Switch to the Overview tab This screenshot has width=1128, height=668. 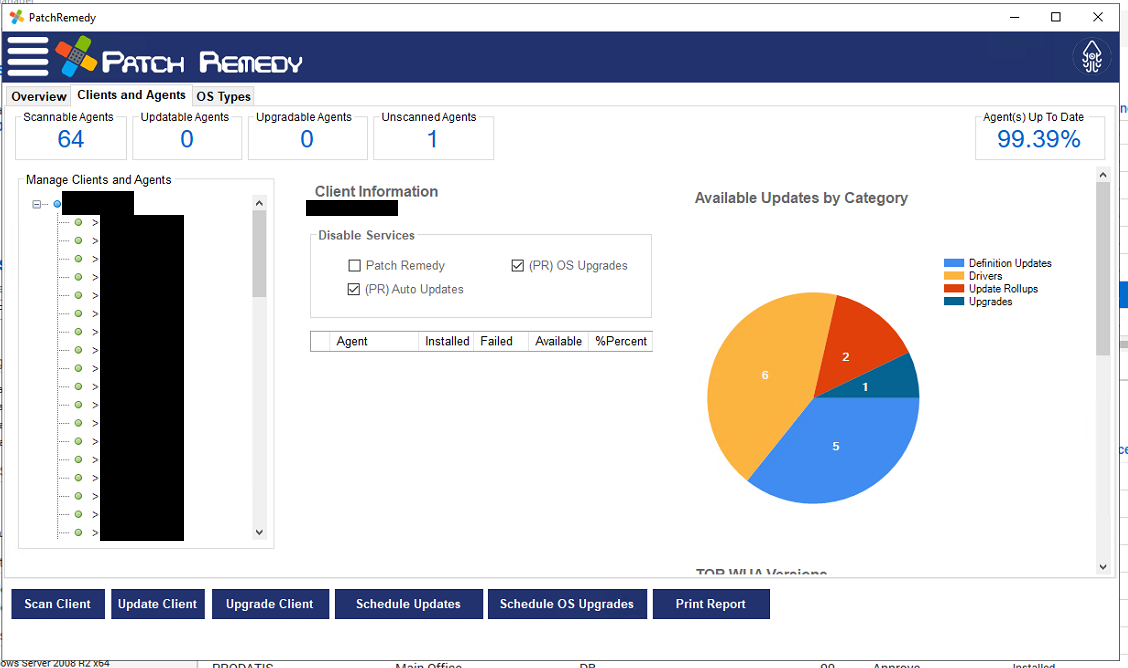[x=39, y=96]
